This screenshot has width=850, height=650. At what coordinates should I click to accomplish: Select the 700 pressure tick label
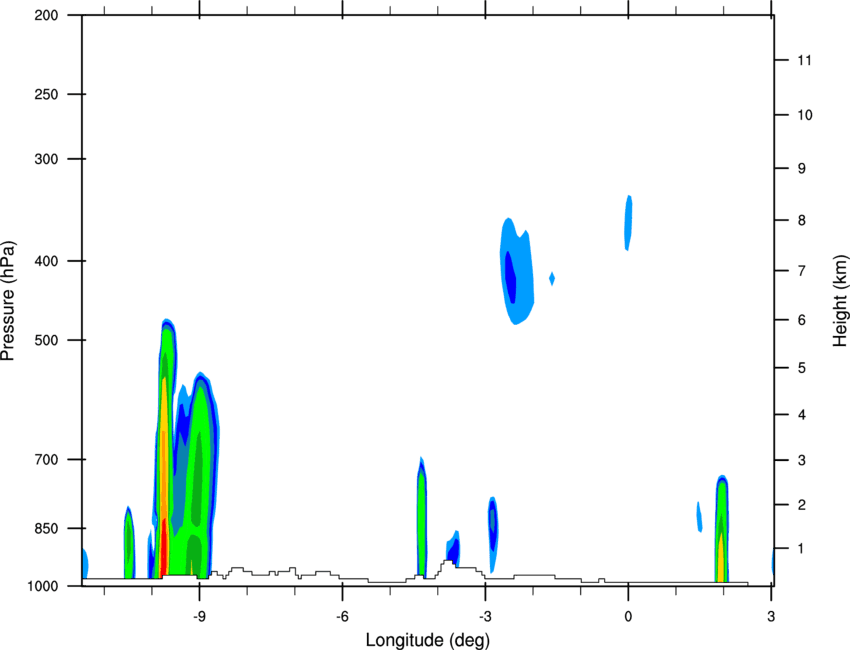pyautogui.click(x=46, y=459)
